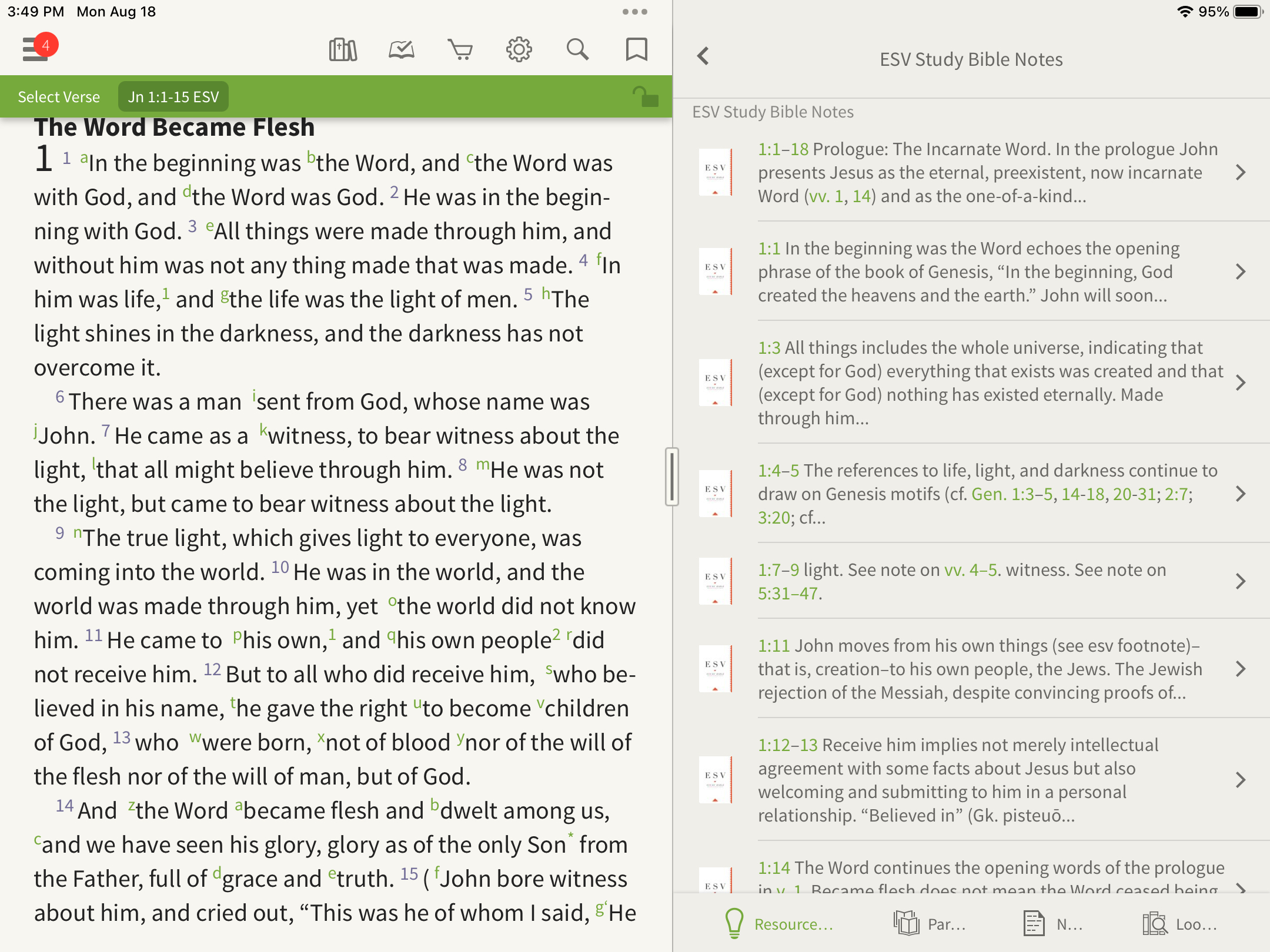Open the Library books icon
This screenshot has width=1270, height=952.
click(x=343, y=49)
